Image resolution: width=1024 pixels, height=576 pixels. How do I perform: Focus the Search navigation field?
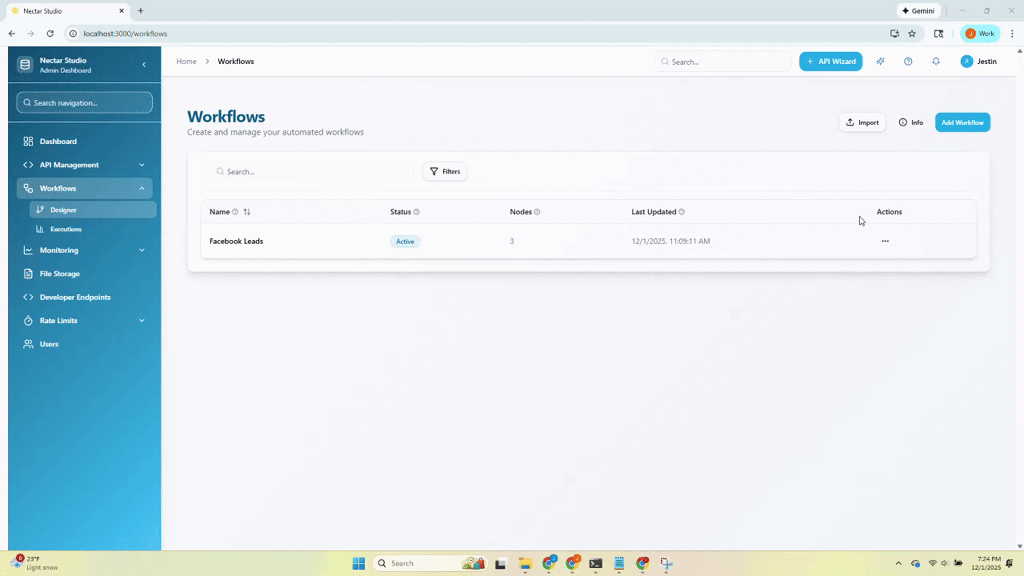click(x=84, y=103)
